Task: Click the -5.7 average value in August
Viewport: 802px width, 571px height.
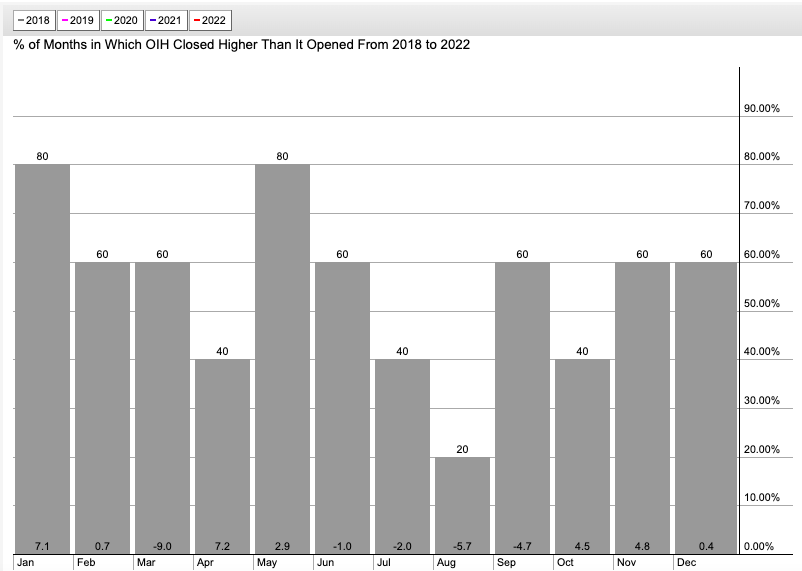Action: click(x=462, y=546)
